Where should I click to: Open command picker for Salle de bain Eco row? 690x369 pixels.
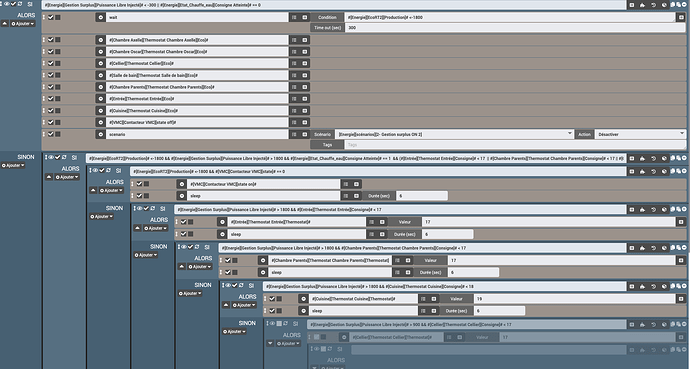(305, 75)
